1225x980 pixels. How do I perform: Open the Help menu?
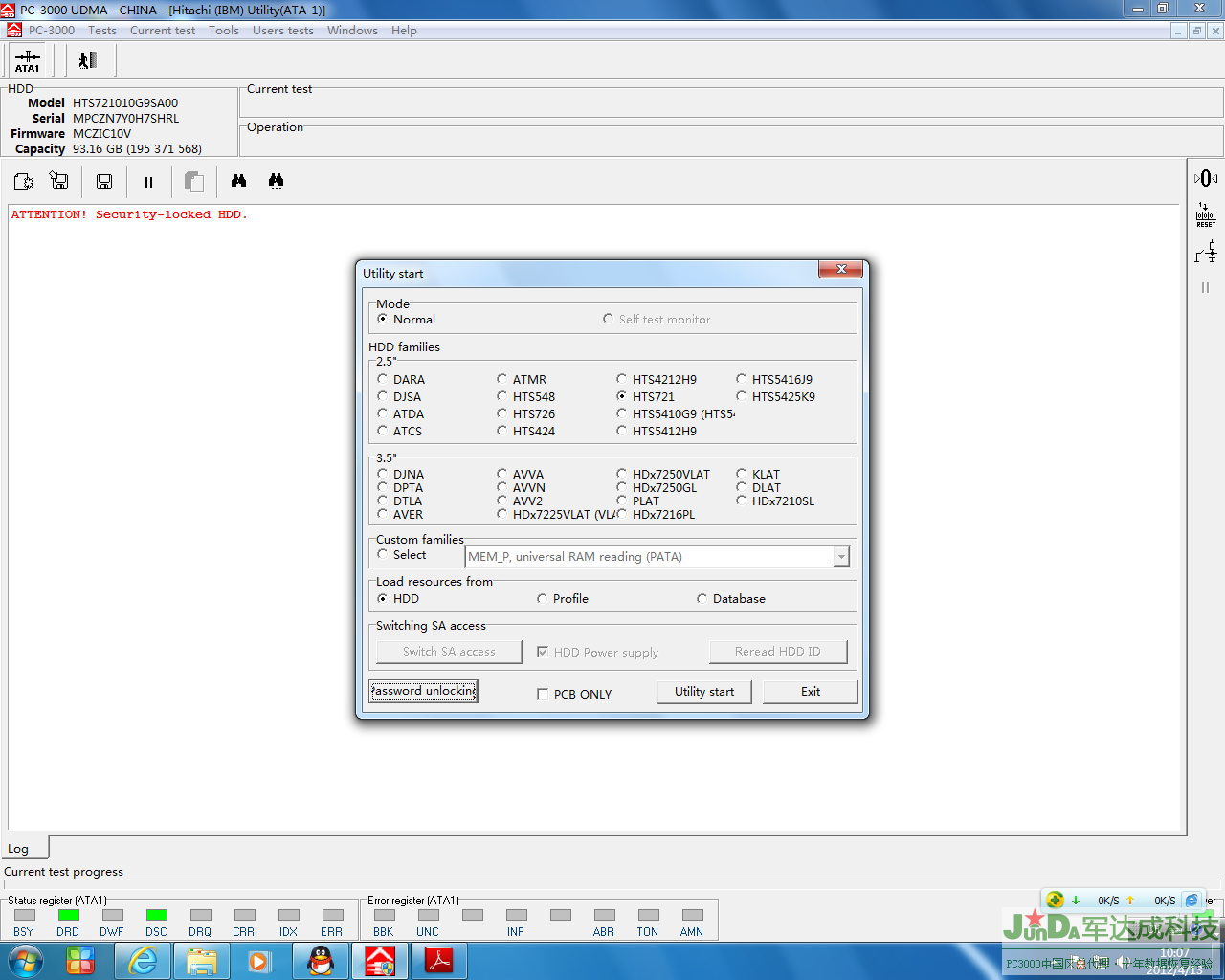click(404, 31)
